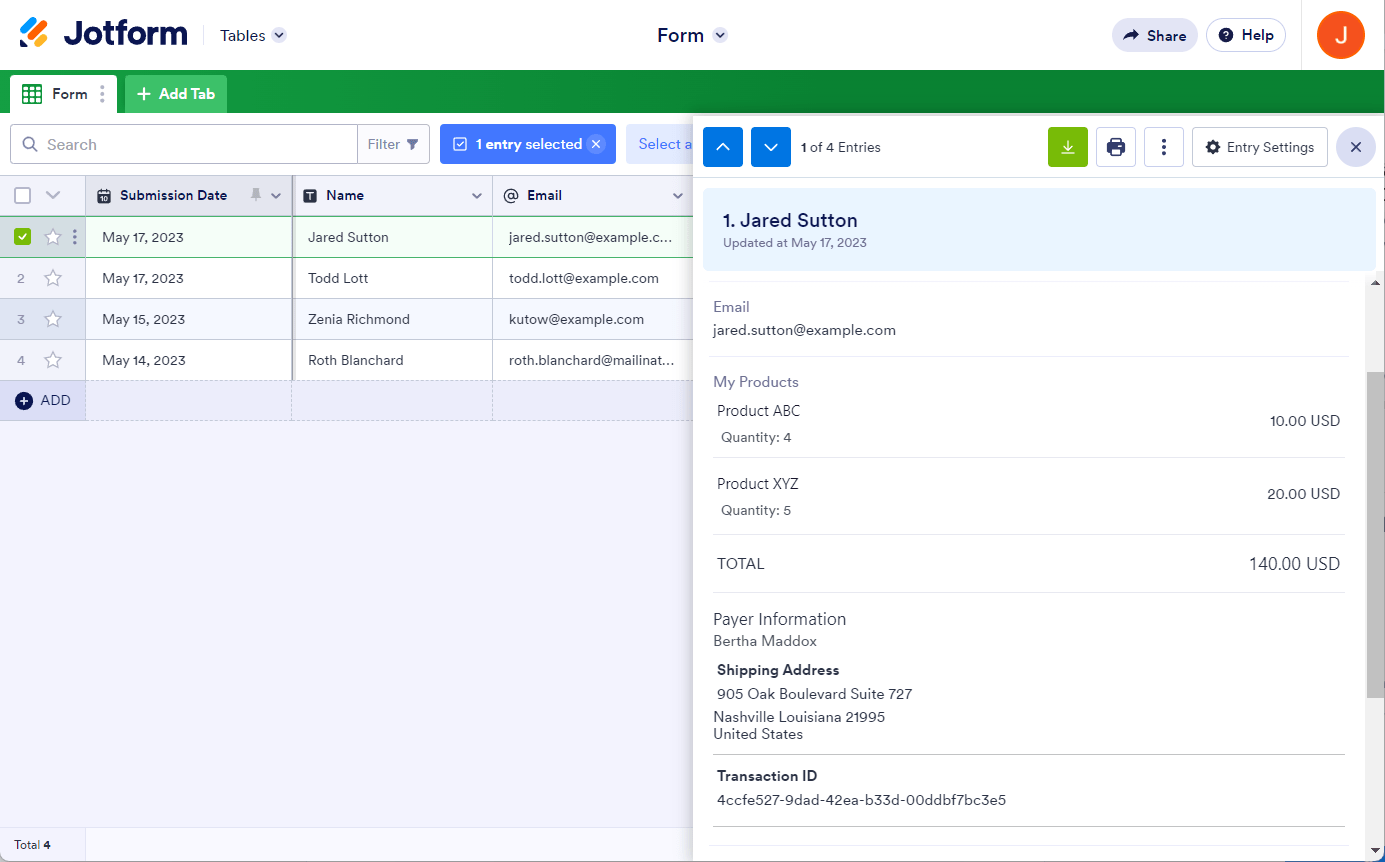The height and width of the screenshot is (862, 1385).
Task: Expand the Name column dropdown arrow
Action: point(477,196)
